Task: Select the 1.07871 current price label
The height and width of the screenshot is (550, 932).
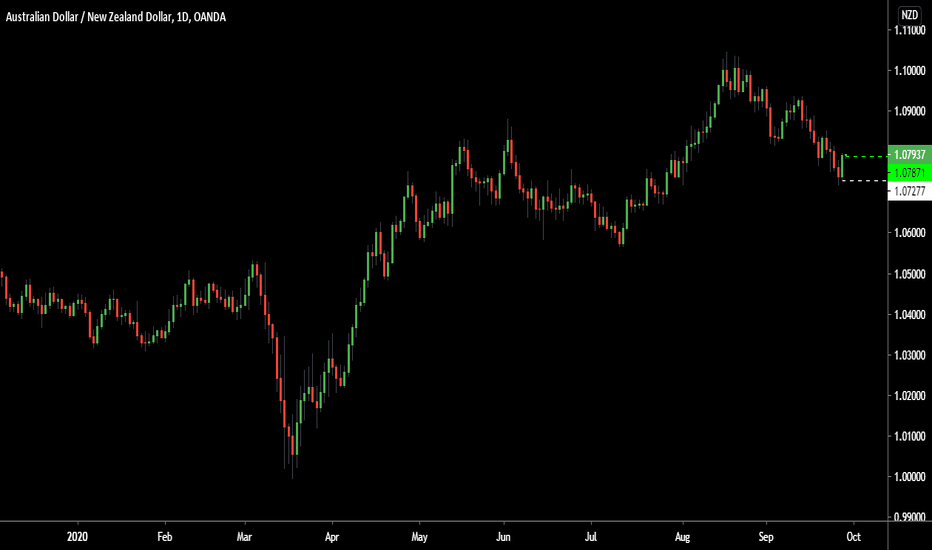Action: [x=909, y=172]
